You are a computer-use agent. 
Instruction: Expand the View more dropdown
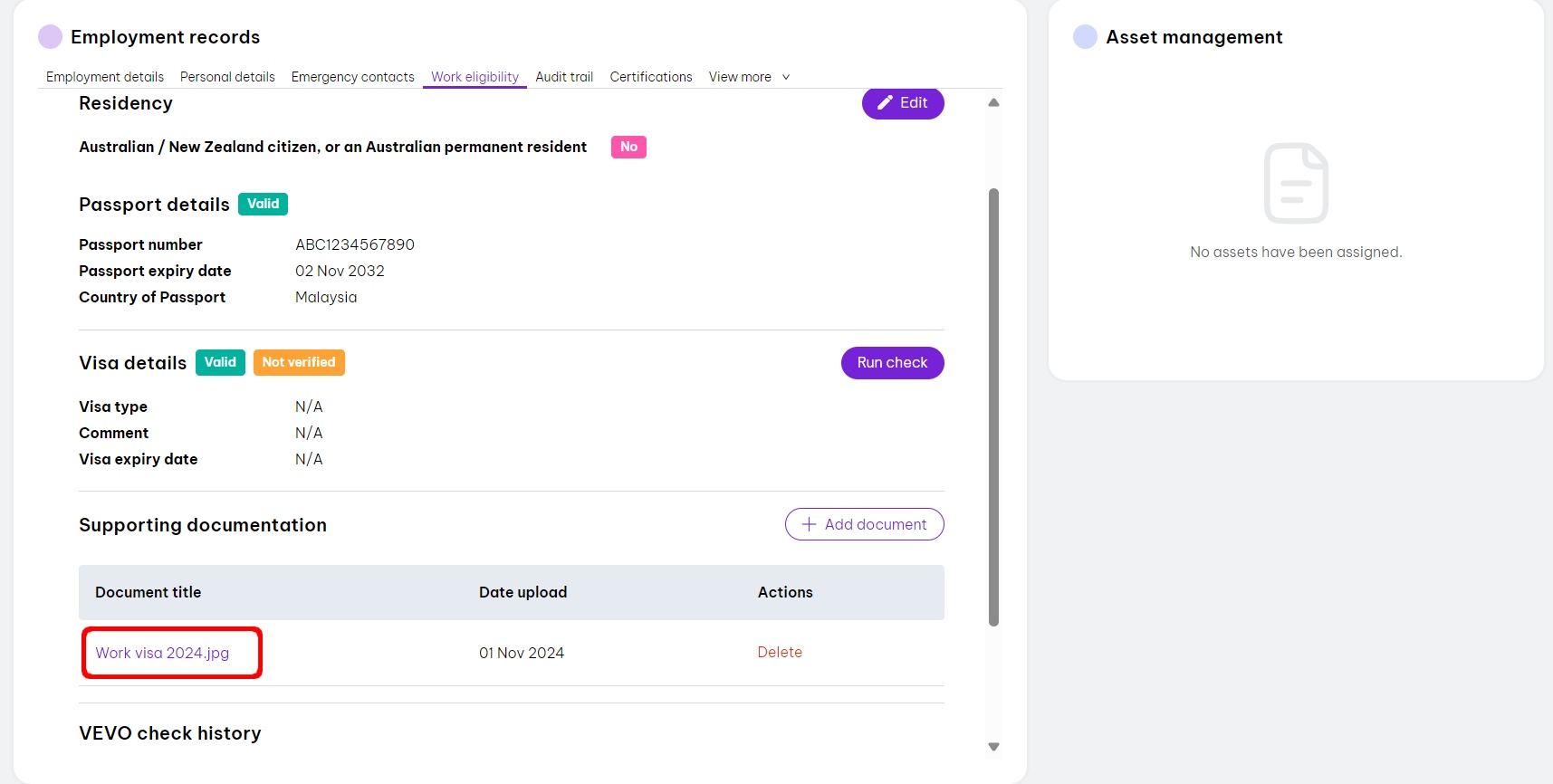click(x=749, y=77)
